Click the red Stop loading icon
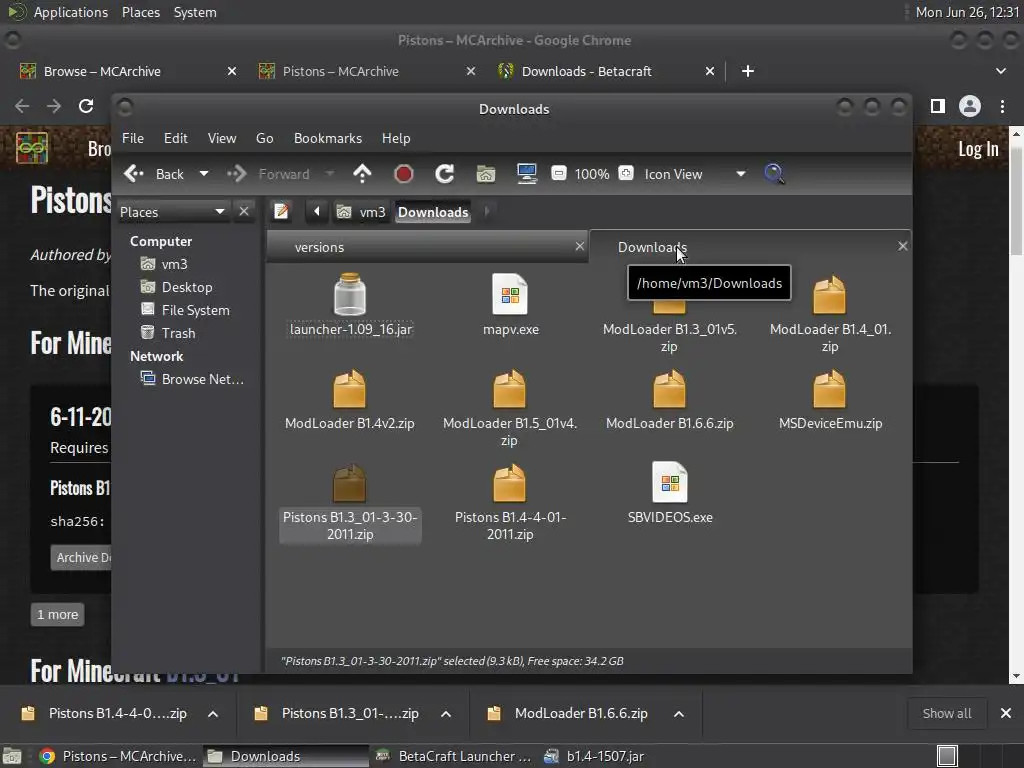 tap(404, 174)
